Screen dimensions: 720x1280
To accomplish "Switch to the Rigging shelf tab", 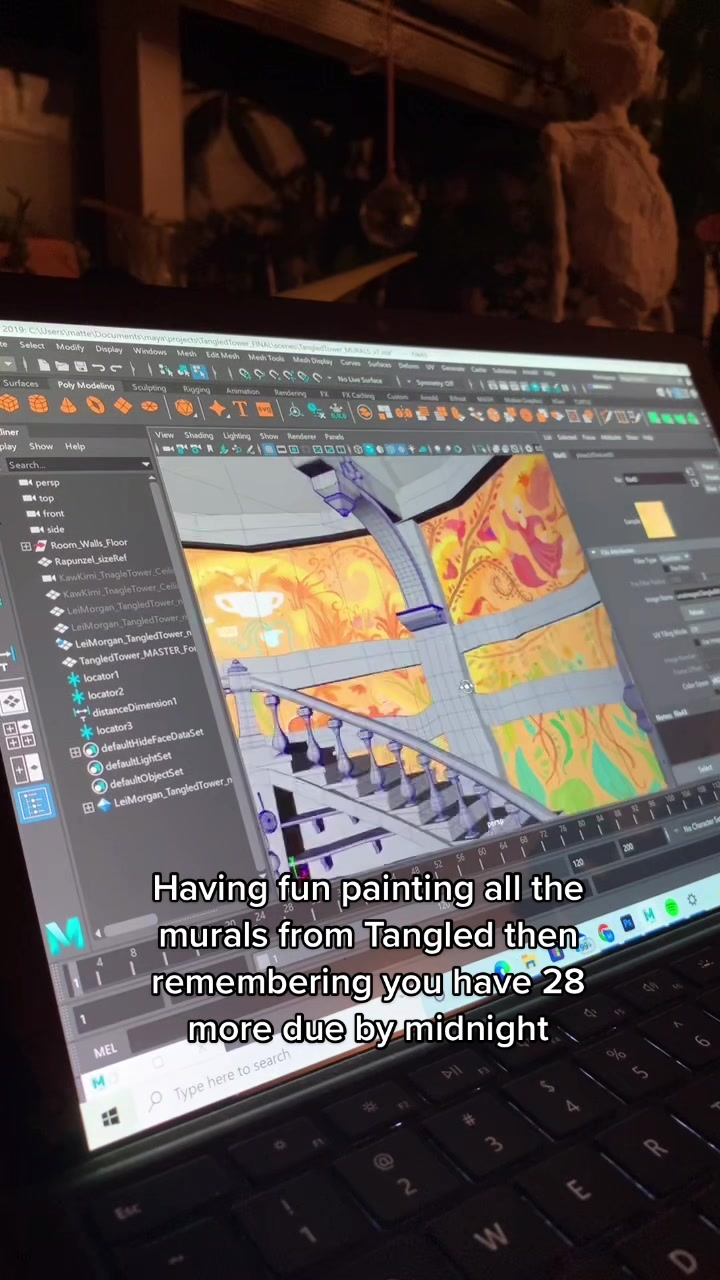I will click(x=196, y=389).
